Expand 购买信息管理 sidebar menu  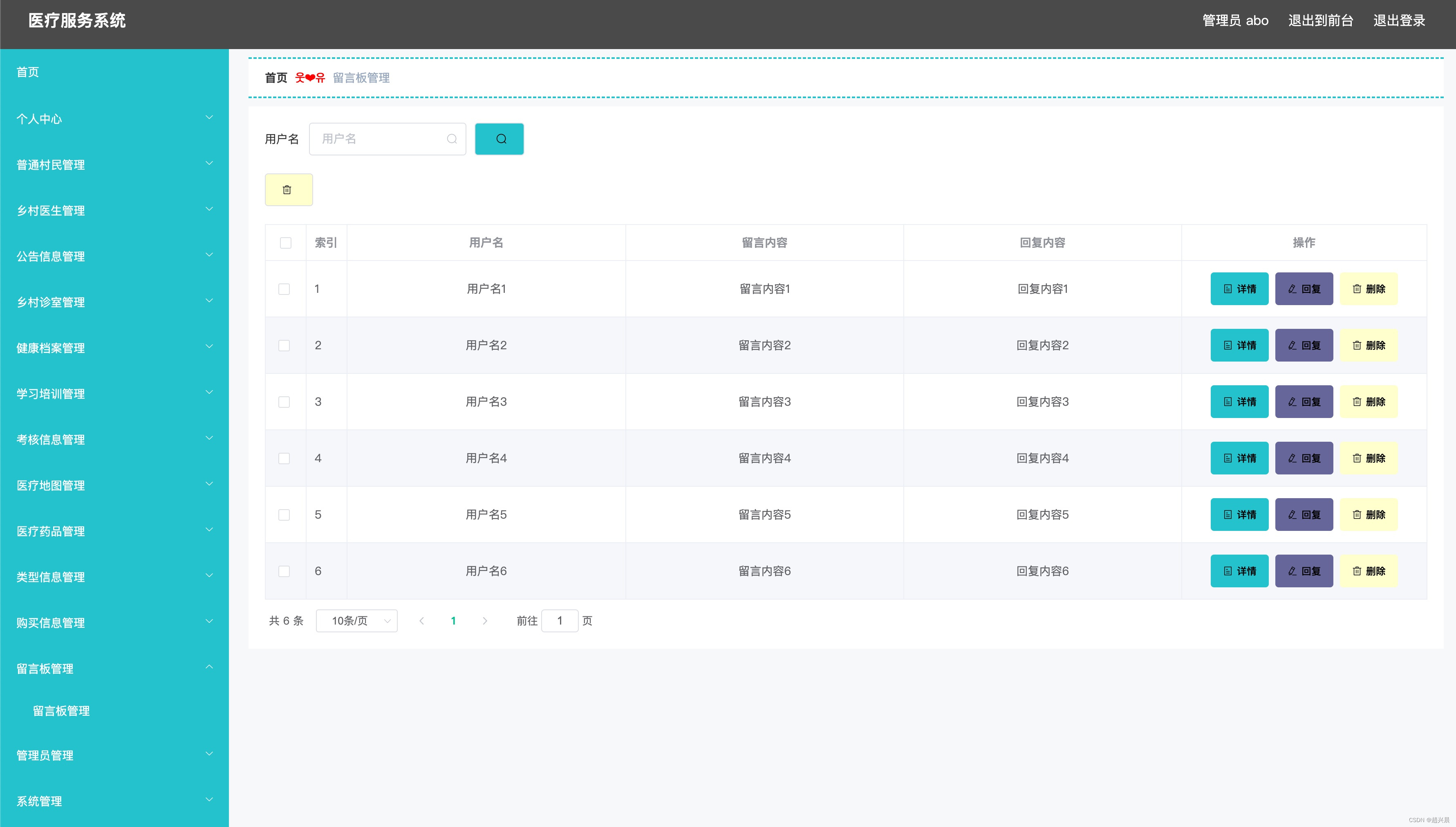pyautogui.click(x=114, y=623)
